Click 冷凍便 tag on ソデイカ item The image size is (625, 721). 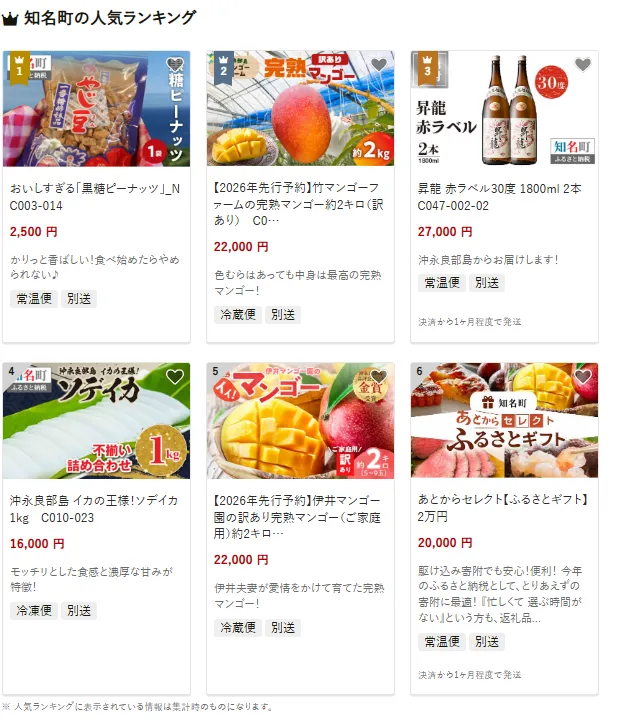(34, 611)
